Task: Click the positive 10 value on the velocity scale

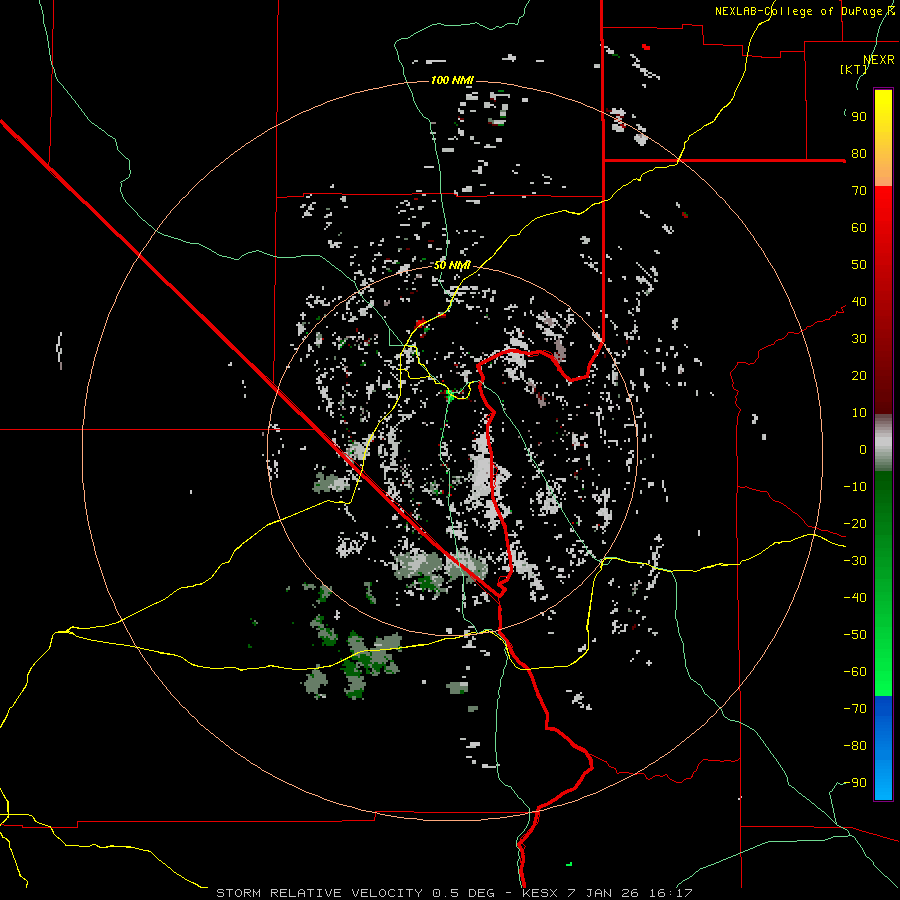Action: (859, 413)
